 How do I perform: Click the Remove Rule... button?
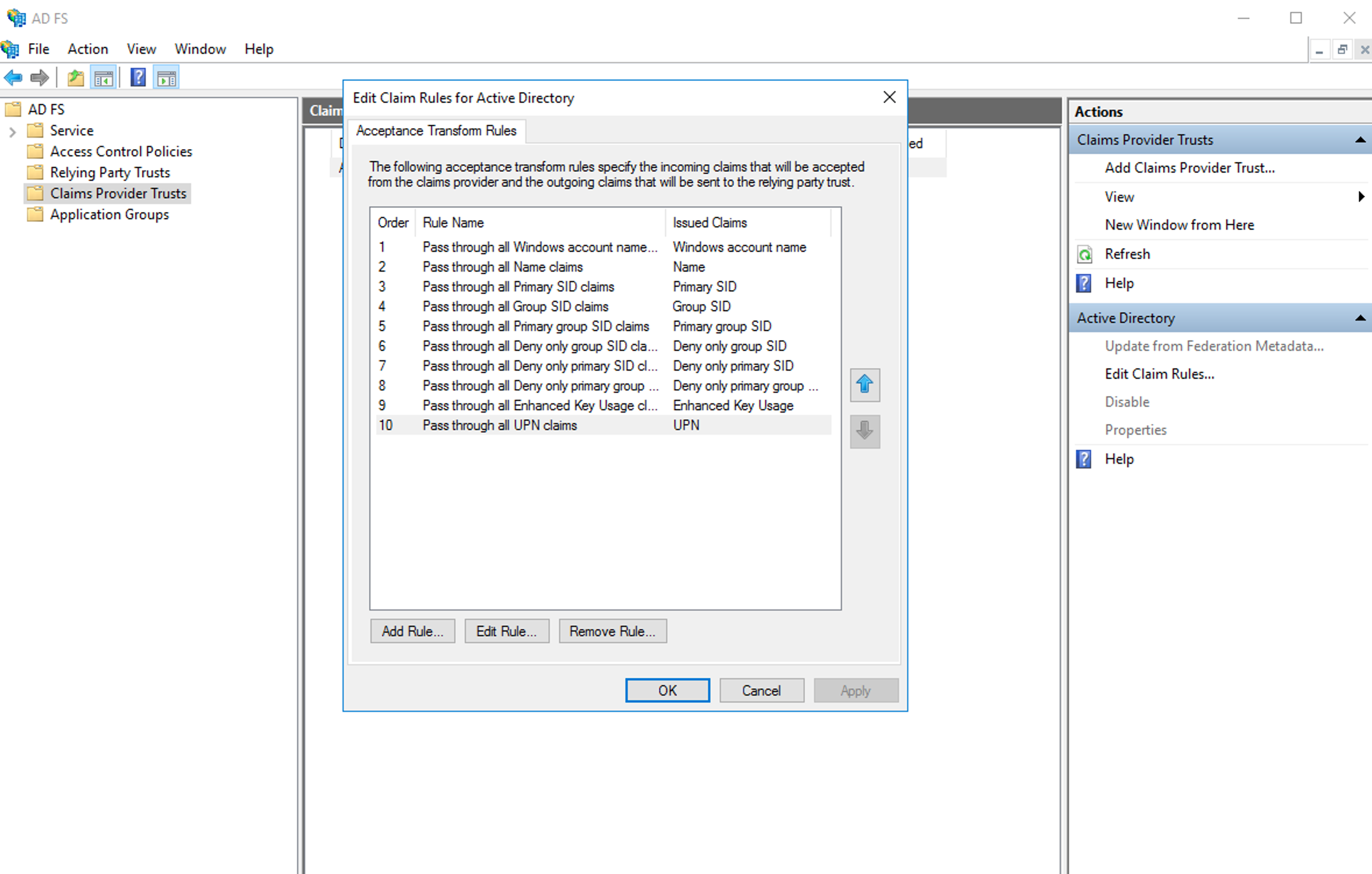coord(613,631)
